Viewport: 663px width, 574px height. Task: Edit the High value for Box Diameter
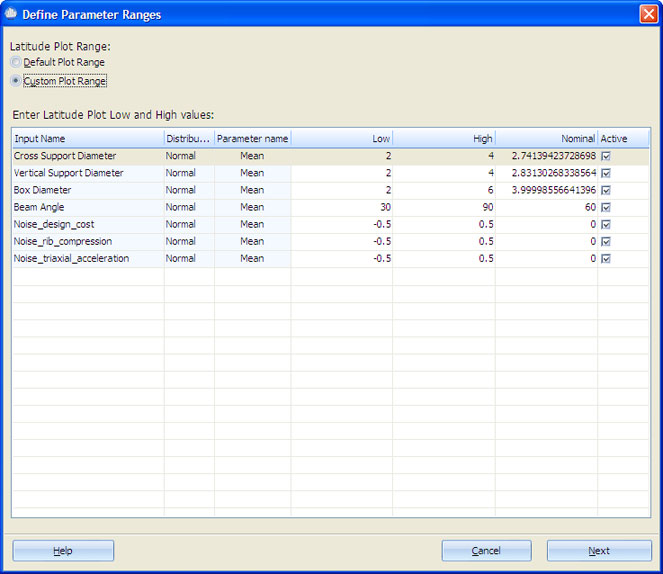(x=444, y=190)
